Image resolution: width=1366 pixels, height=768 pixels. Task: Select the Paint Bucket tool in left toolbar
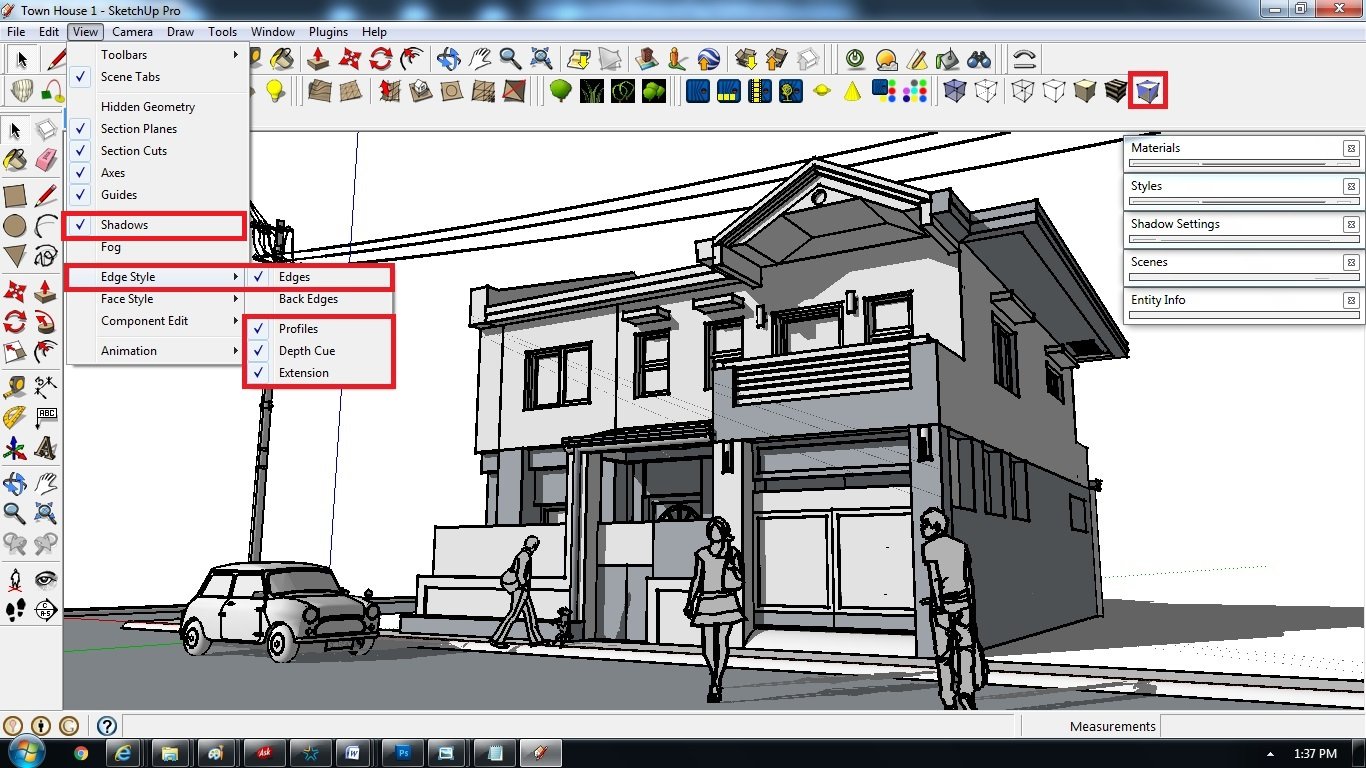pos(15,160)
